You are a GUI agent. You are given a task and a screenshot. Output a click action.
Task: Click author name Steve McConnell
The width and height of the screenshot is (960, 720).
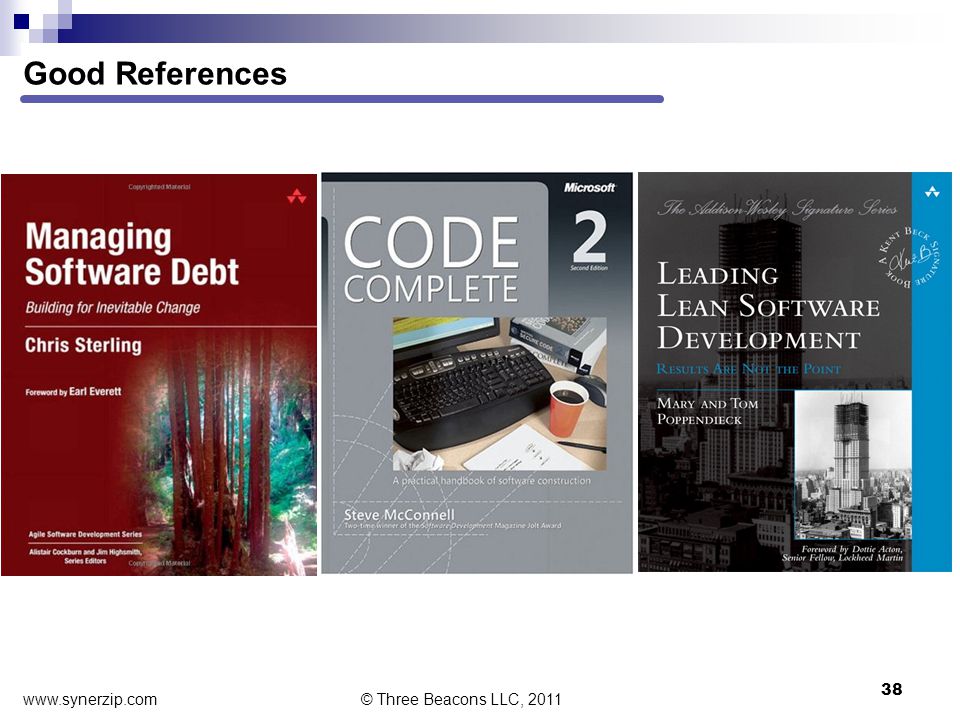click(399, 514)
